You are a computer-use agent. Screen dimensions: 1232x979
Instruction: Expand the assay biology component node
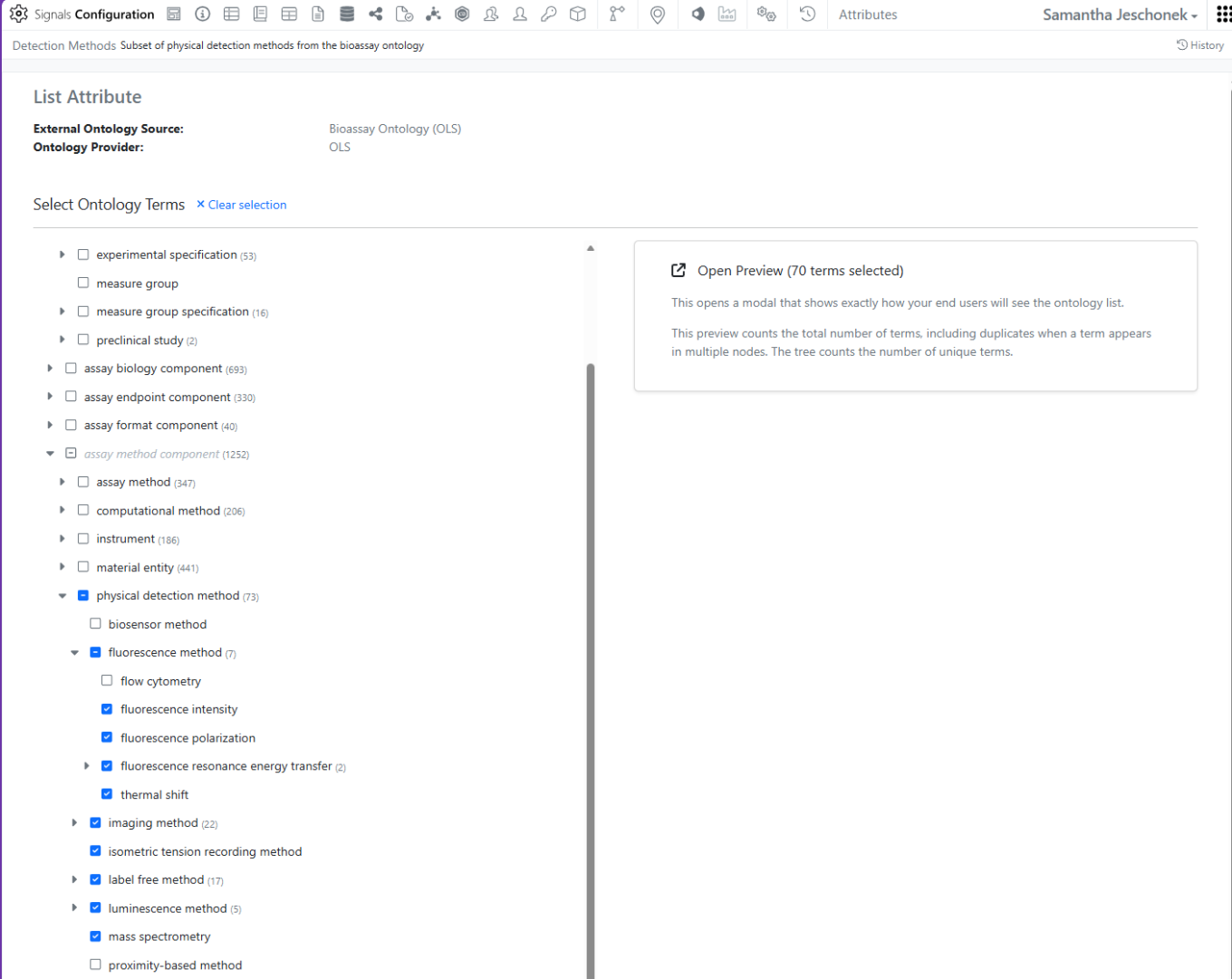pos(50,369)
